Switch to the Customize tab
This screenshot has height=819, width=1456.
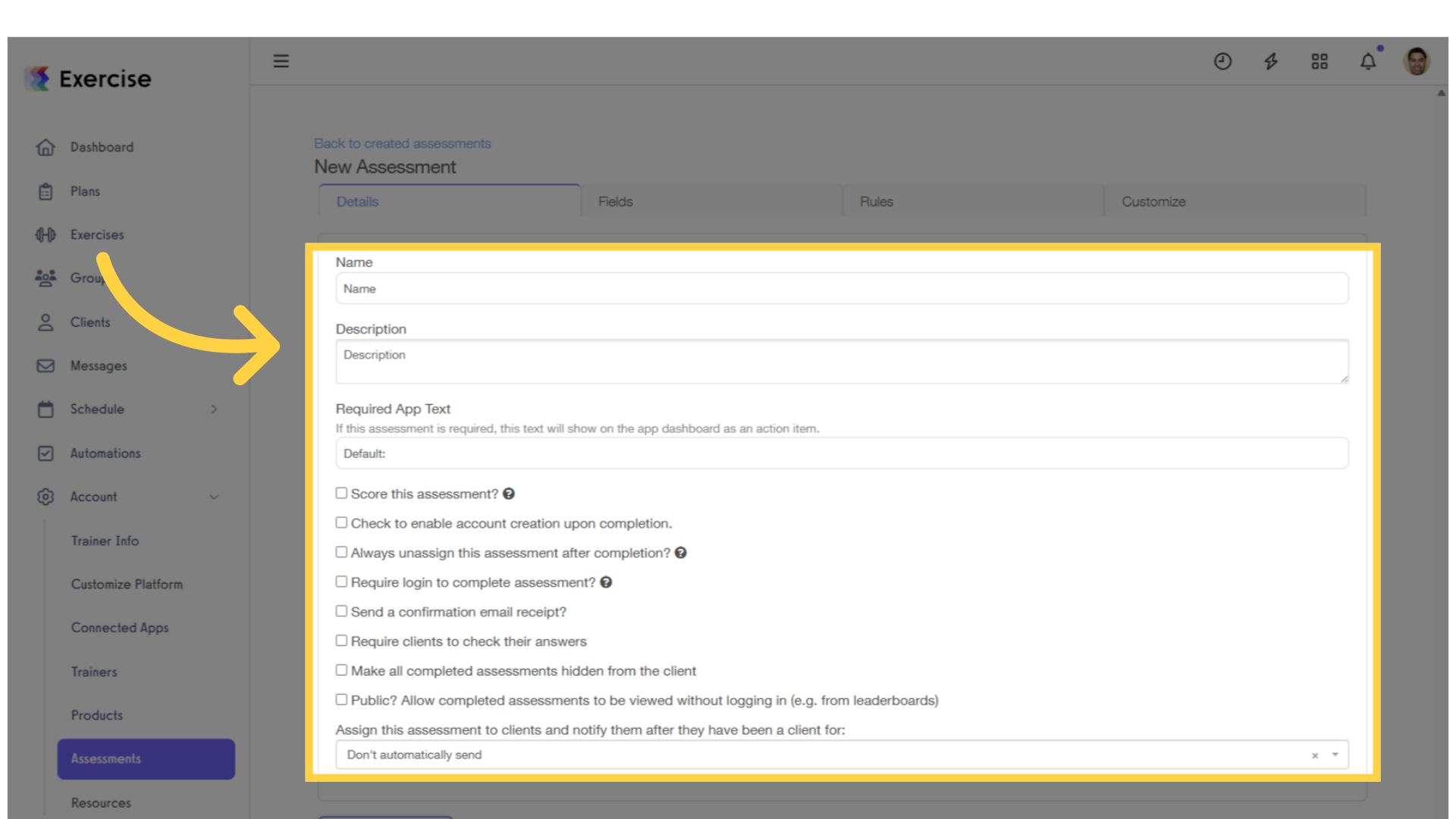1235,202
